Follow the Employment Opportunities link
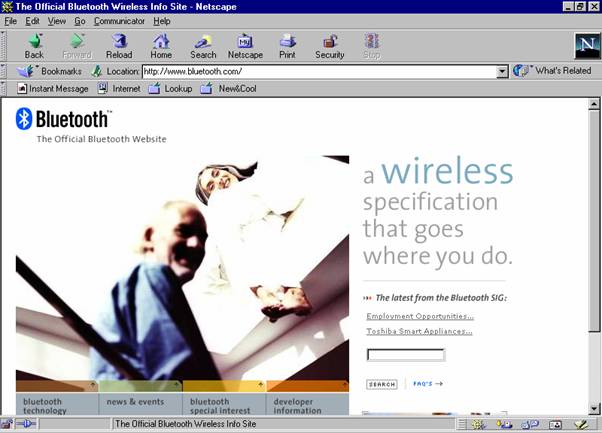Image resolution: width=602 pixels, height=433 pixels. [420, 316]
